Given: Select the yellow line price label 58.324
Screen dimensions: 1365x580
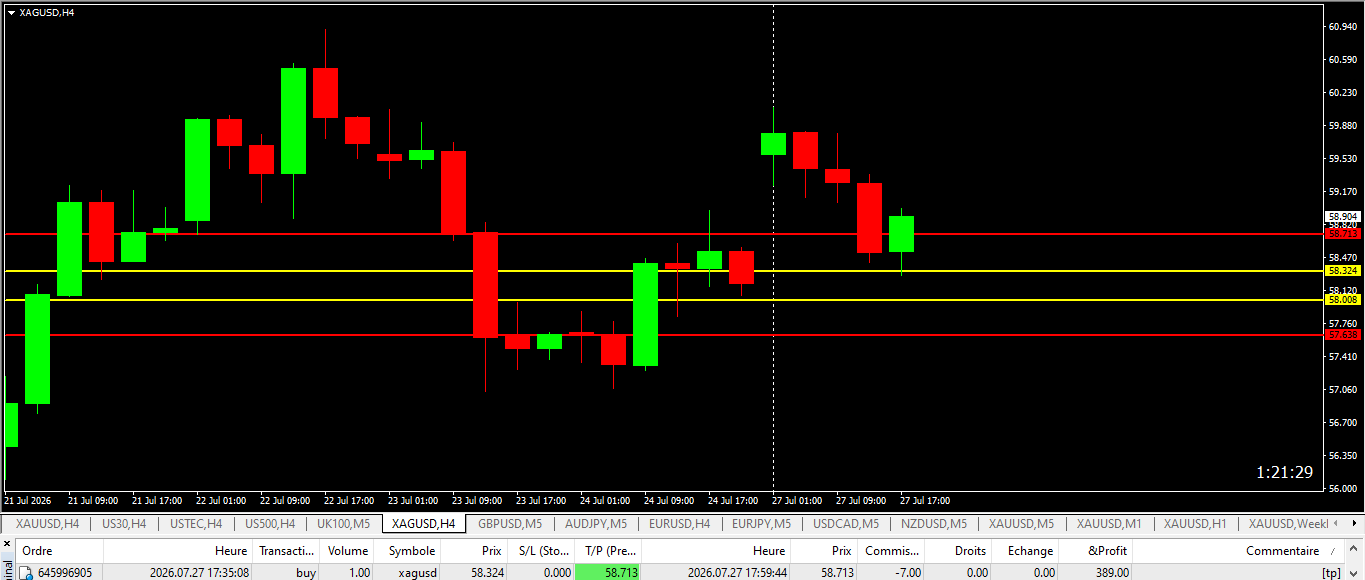Looking at the screenshot, I should (1343, 270).
